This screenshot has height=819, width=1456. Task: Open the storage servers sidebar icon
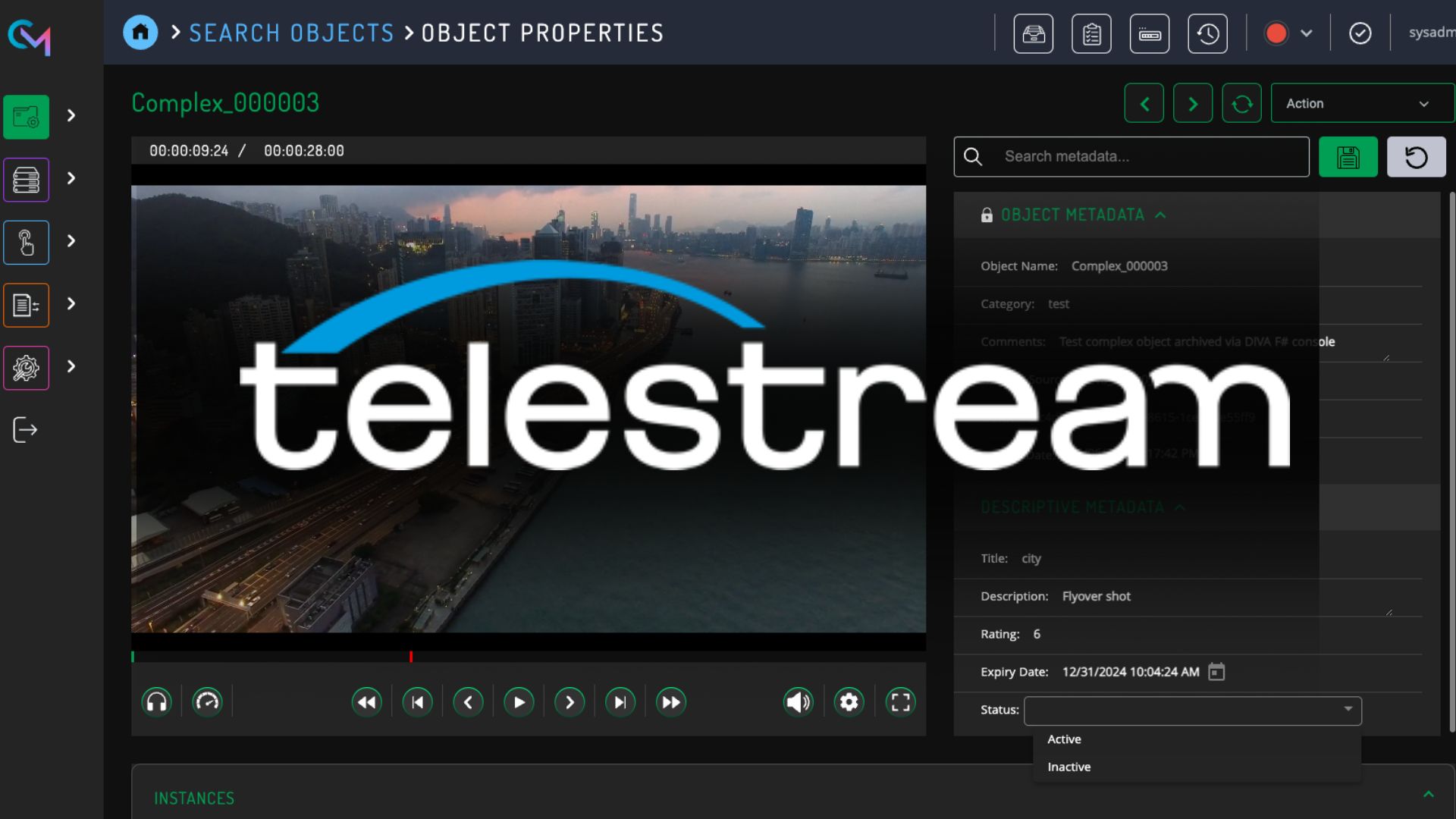pyautogui.click(x=26, y=180)
